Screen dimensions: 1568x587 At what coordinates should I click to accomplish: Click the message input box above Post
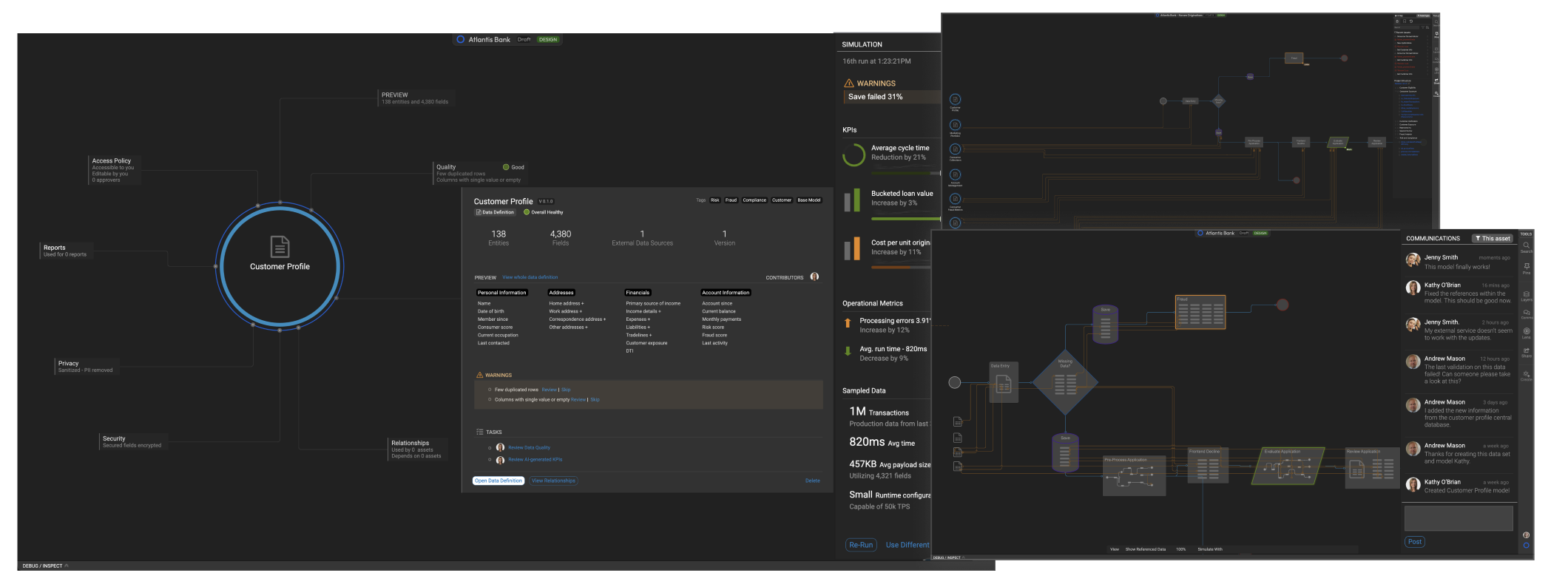click(1458, 518)
